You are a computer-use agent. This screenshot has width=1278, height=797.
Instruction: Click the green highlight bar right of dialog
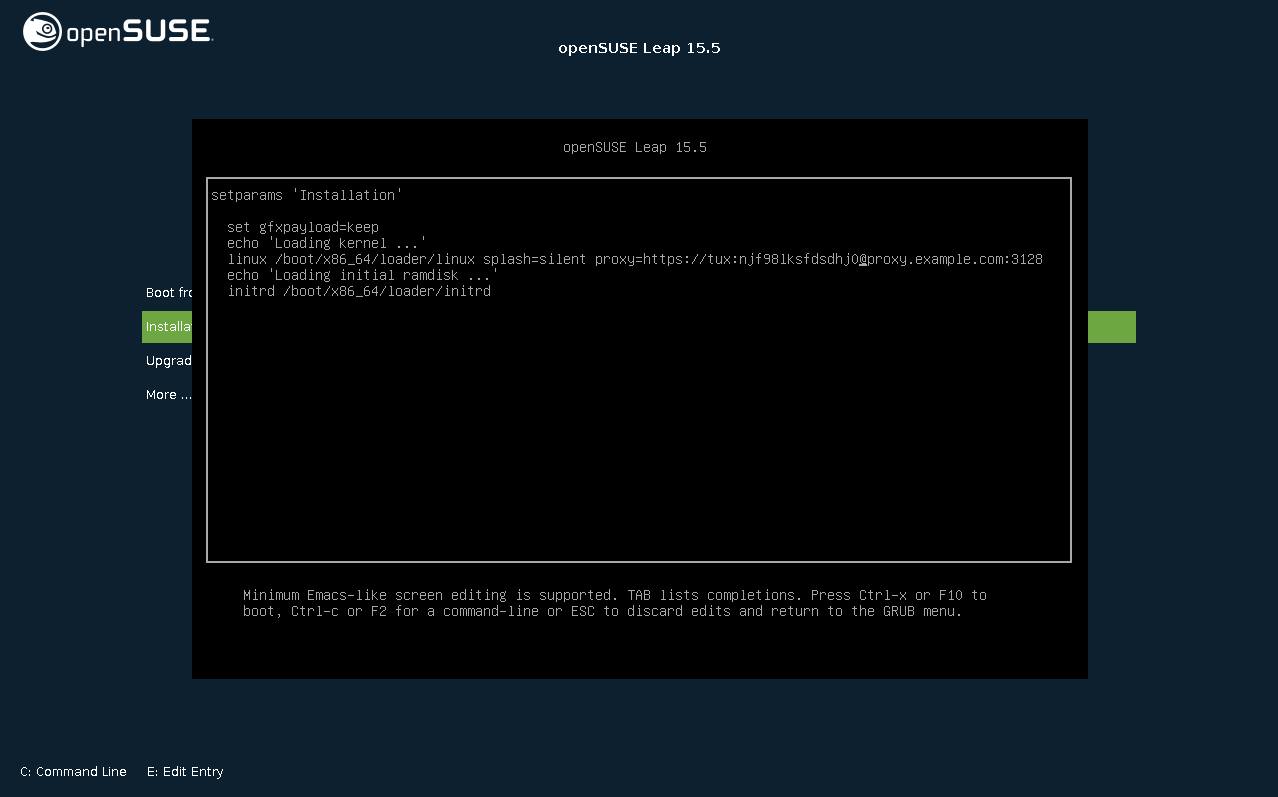[1111, 327]
